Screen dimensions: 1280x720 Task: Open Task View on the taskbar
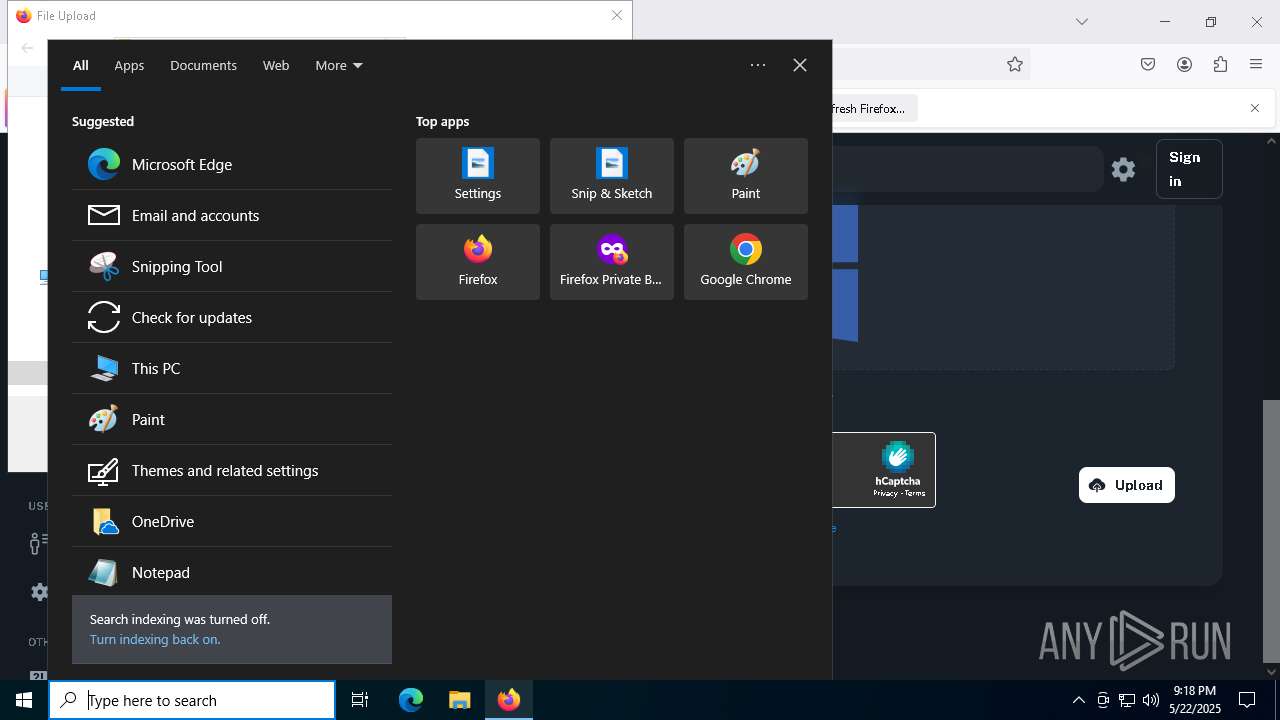click(x=360, y=700)
